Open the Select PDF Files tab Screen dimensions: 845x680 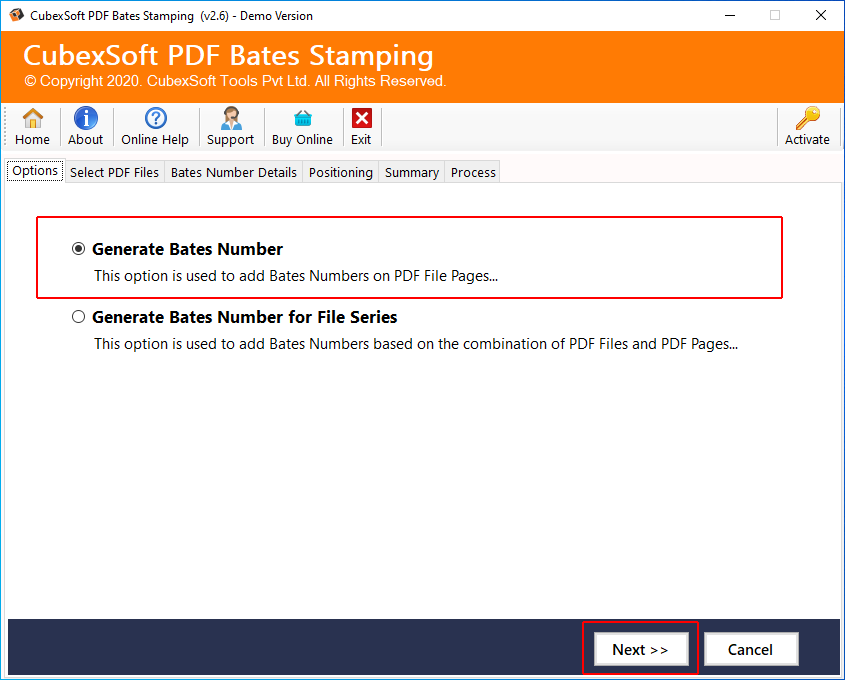tap(114, 172)
